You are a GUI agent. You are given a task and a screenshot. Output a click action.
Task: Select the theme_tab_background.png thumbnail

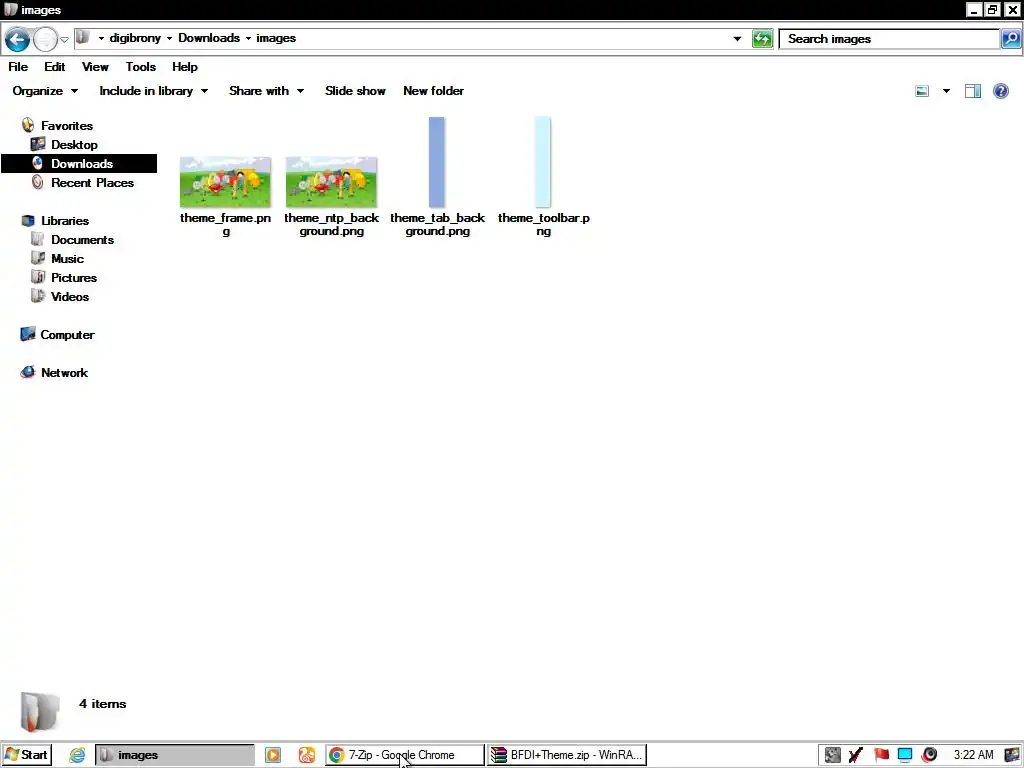[x=437, y=162]
